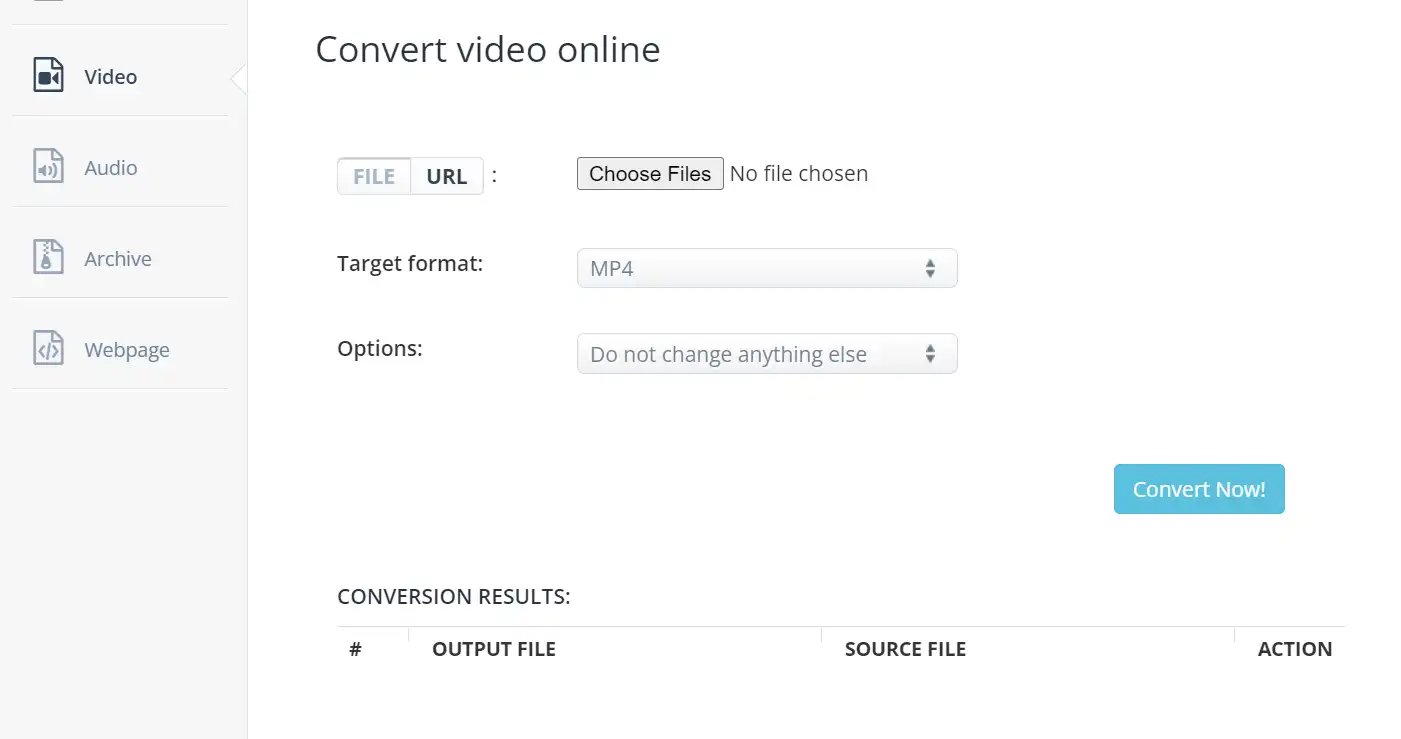
Task: Click the Audio speaker file icon
Action: [49, 167]
